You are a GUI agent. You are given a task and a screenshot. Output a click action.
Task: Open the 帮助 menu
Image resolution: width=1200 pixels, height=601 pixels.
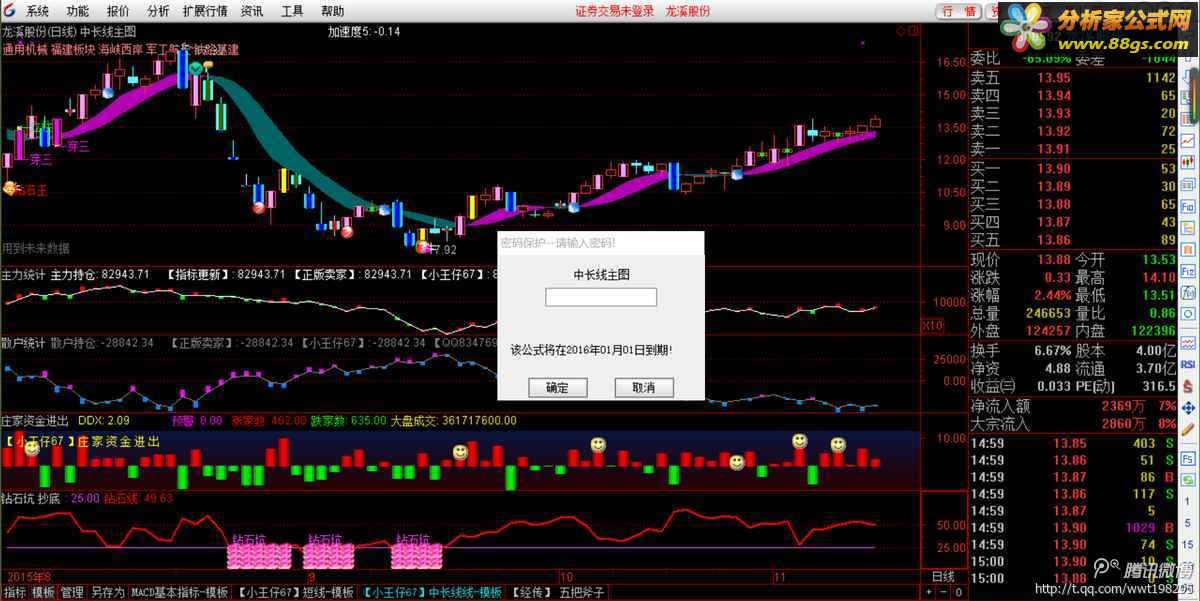(x=333, y=11)
